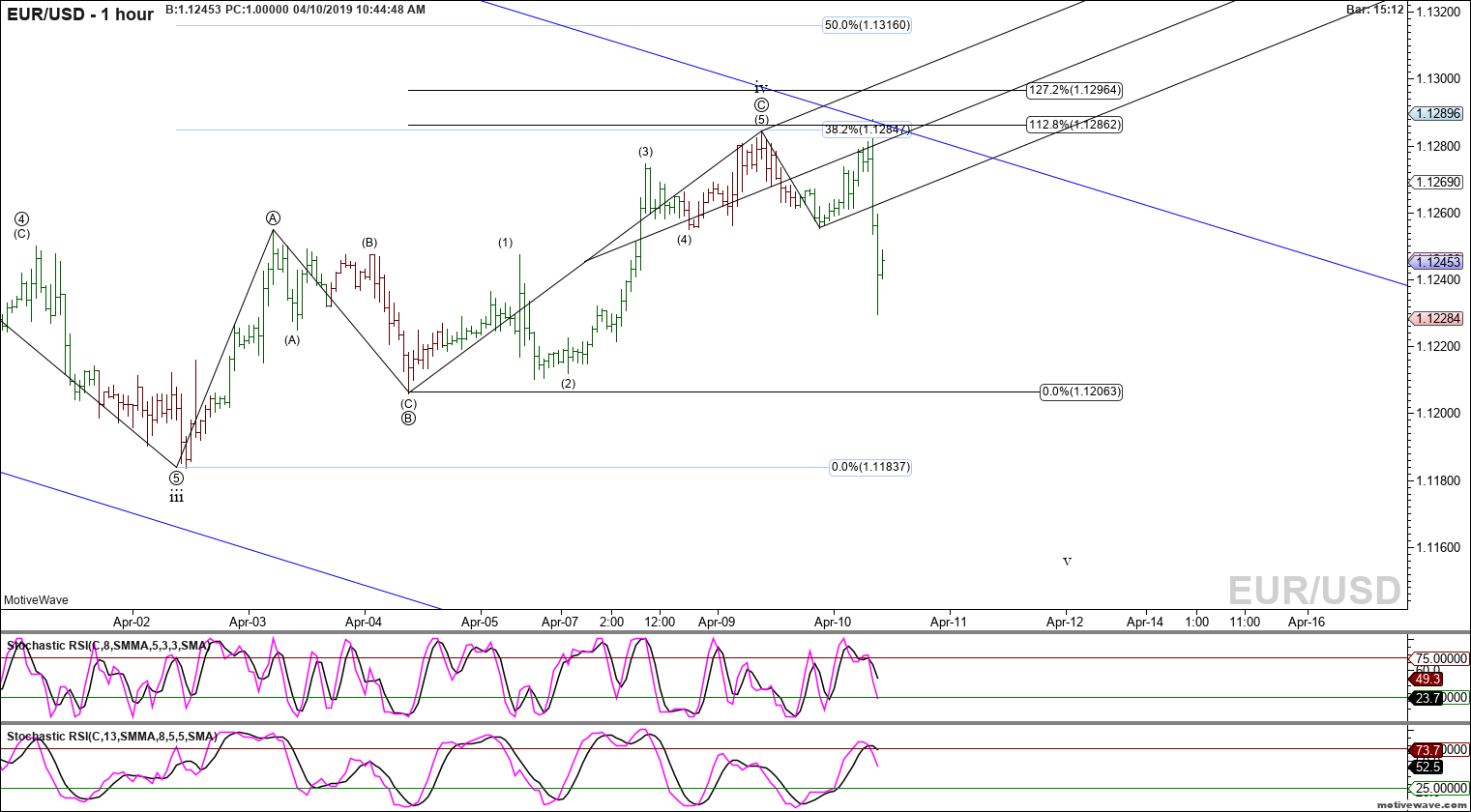The image size is (1471, 812).
Task: Click the (B) subwave label
Action: tap(369, 243)
